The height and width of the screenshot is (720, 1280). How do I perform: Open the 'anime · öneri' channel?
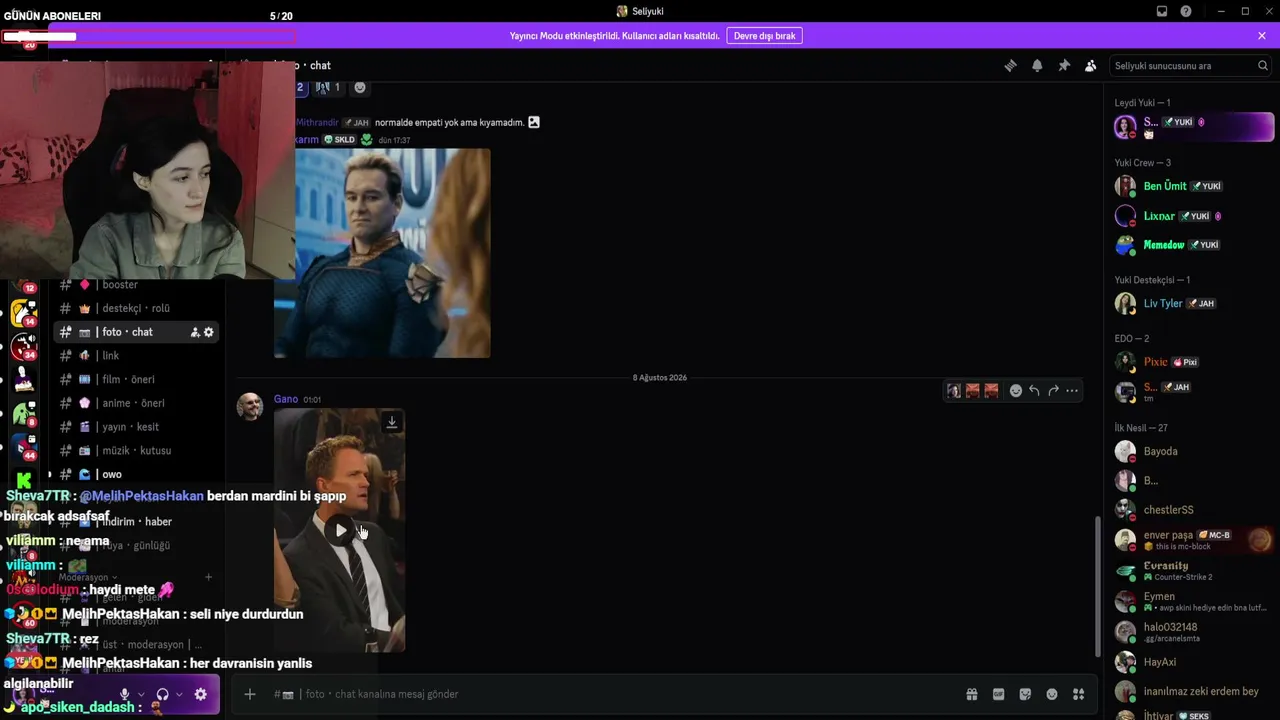[x=136, y=403]
